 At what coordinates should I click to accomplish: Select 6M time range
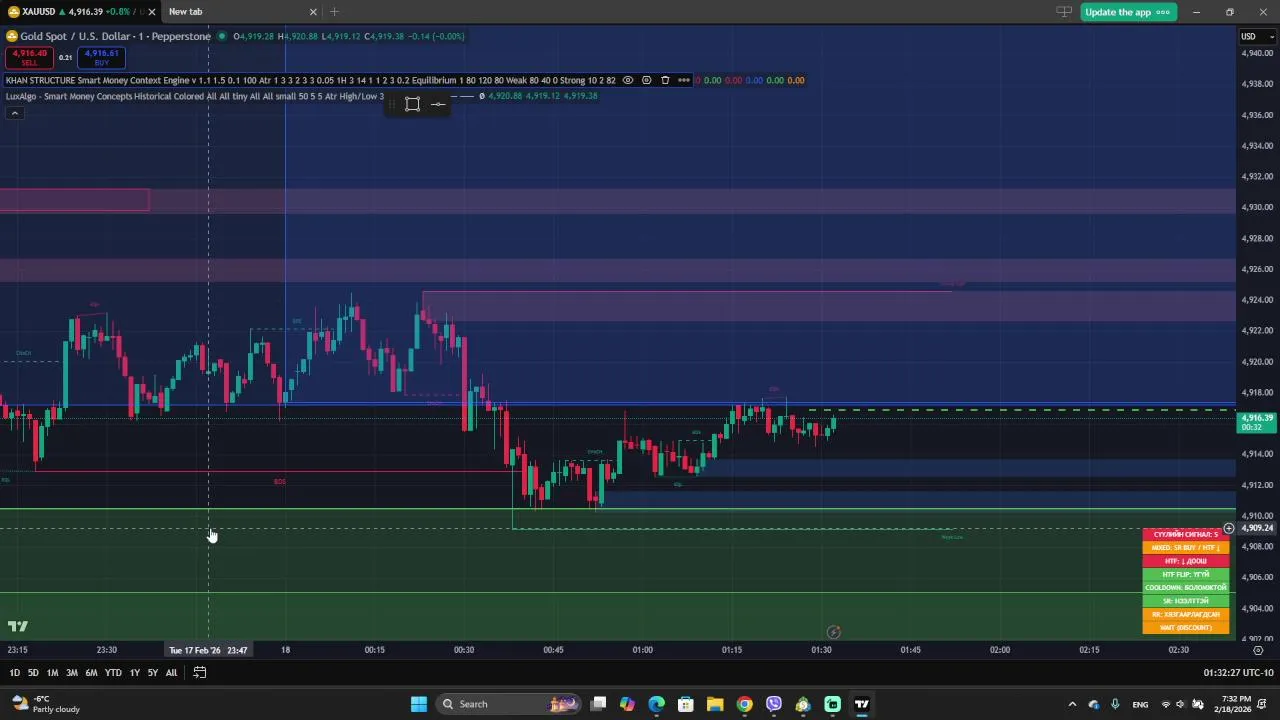tap(91, 673)
